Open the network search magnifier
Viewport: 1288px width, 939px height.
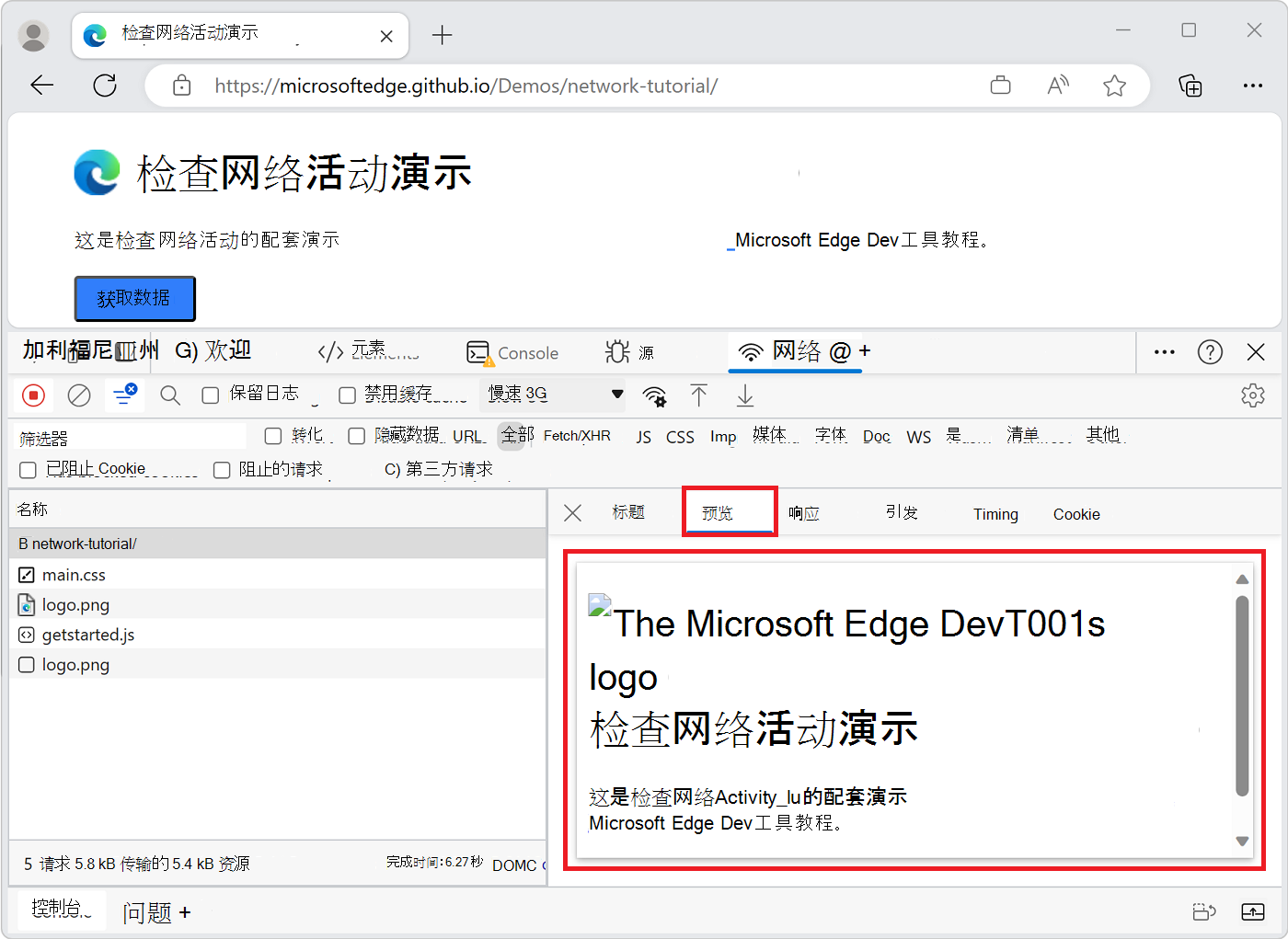pos(169,395)
